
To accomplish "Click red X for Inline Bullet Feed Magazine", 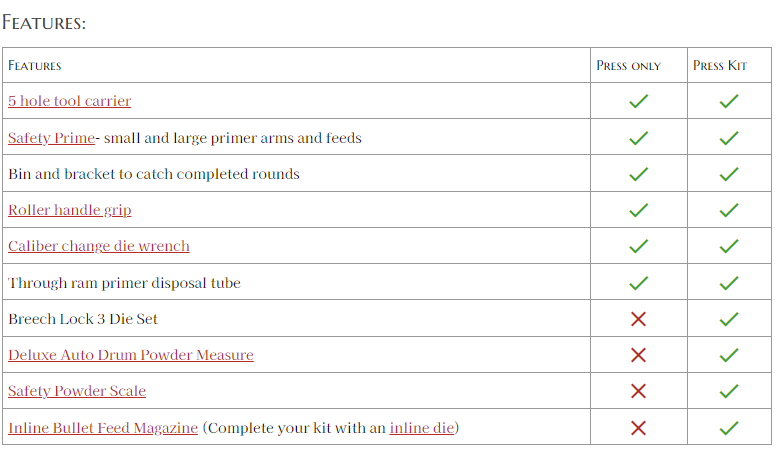I will (638, 428).
